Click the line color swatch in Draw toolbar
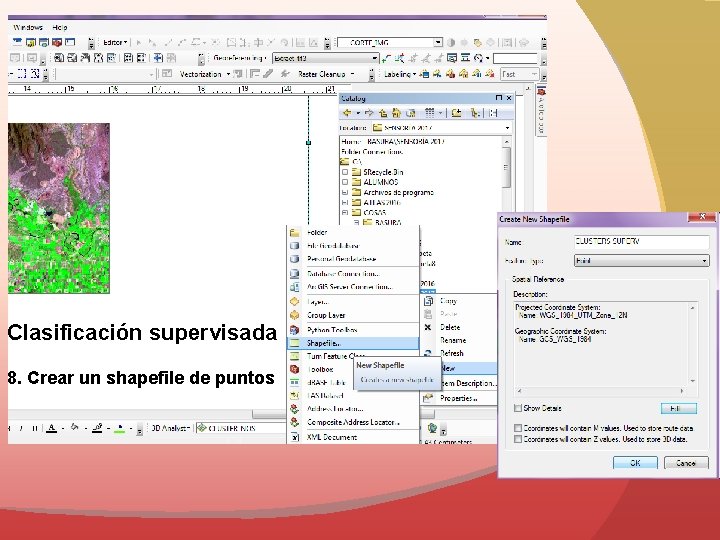Image resolution: width=720 pixels, height=540 pixels. click(x=97, y=428)
